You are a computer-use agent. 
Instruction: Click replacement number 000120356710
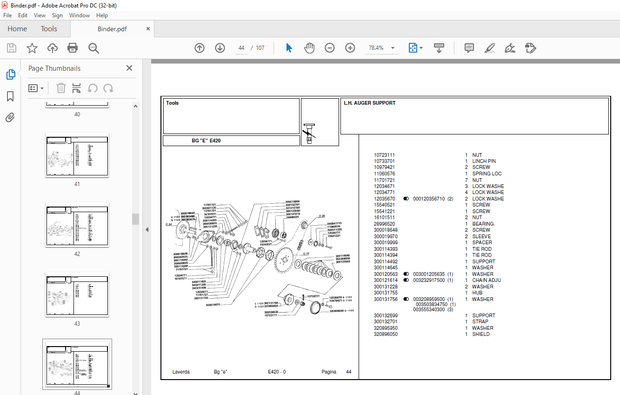[429, 198]
